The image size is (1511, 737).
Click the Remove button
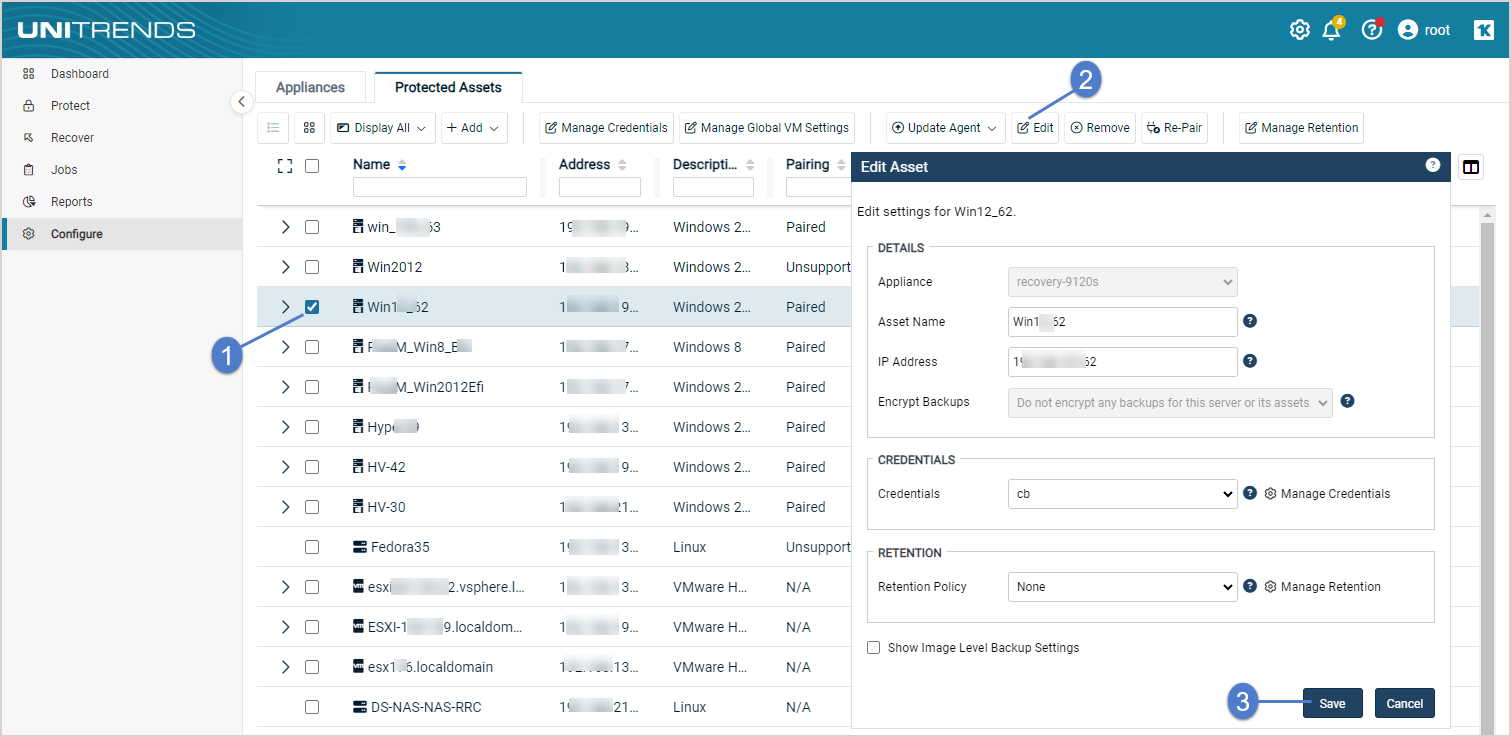click(1100, 128)
